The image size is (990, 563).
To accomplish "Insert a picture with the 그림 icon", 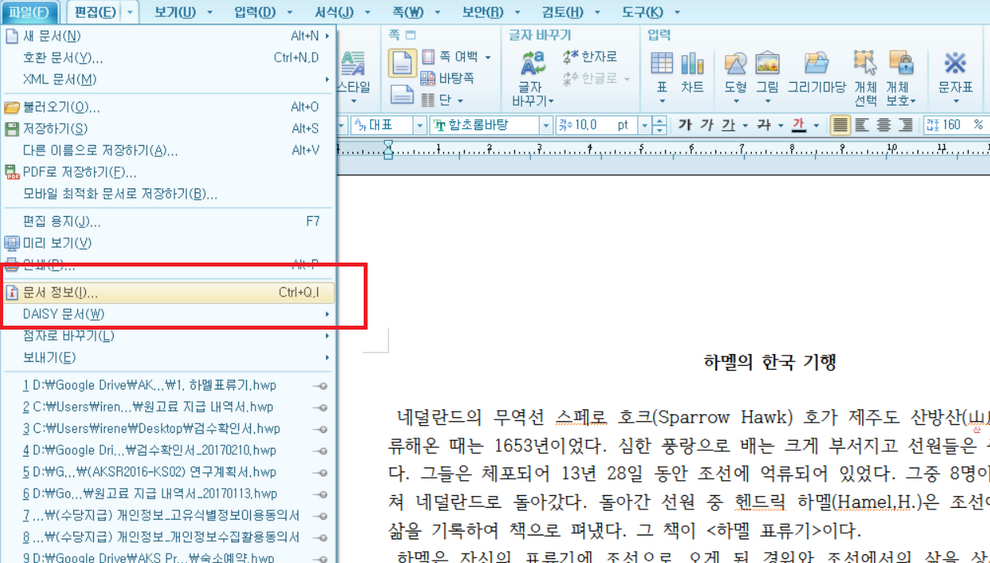I will (767, 72).
